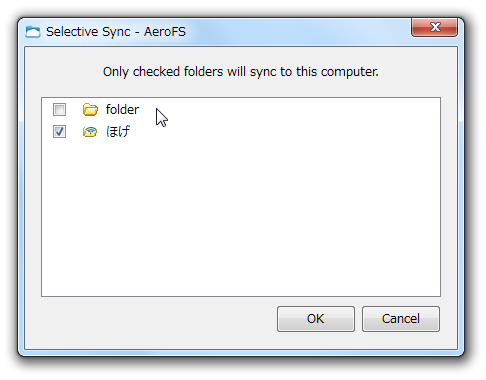Select the "folder" item label
The height and width of the screenshot is (380, 486).
[122, 109]
